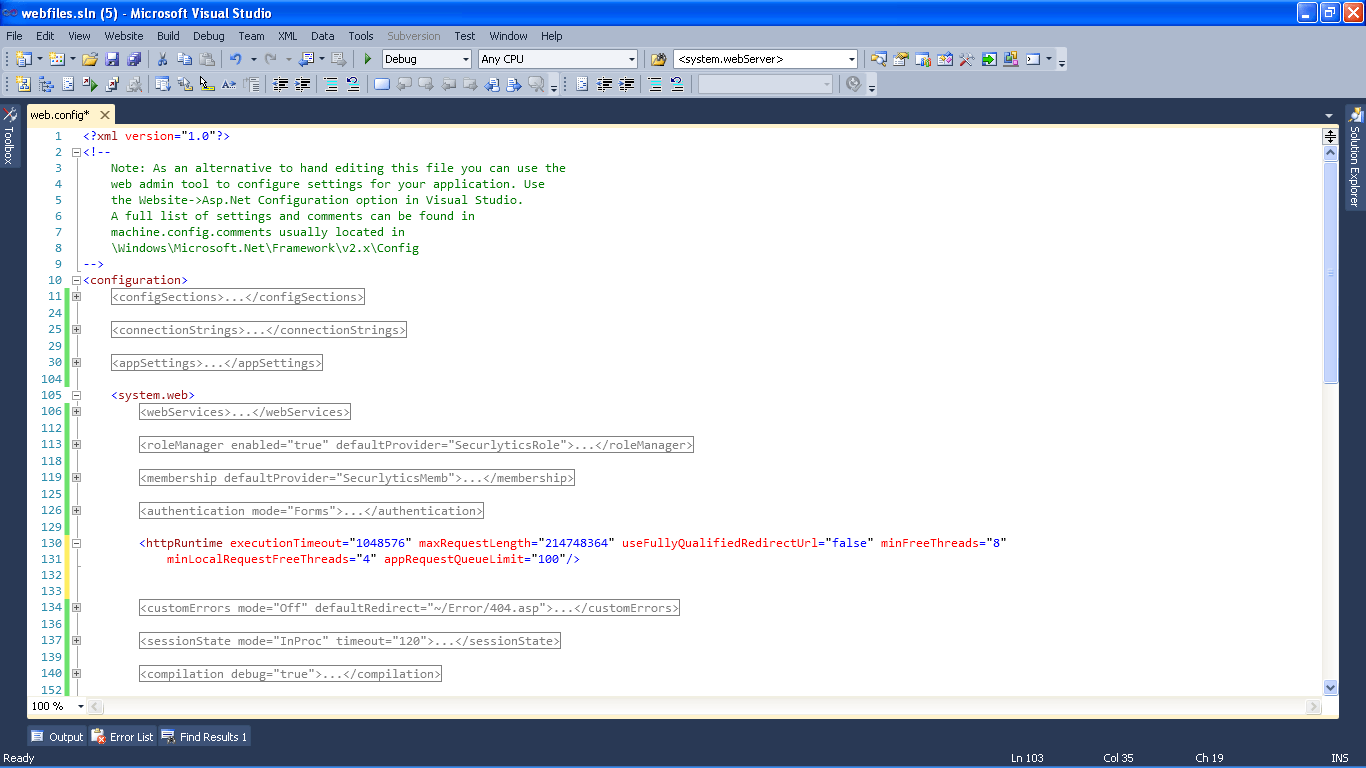Click the Display Word Completion icon

[x=229, y=84]
